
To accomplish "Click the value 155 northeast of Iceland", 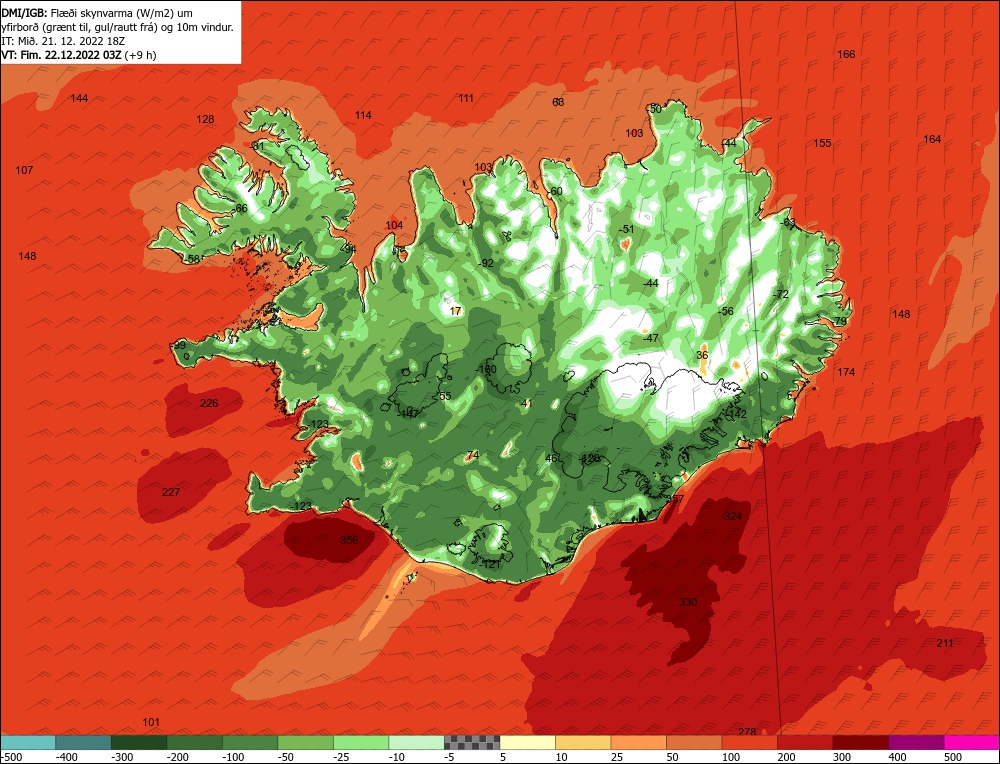I will click(x=823, y=143).
